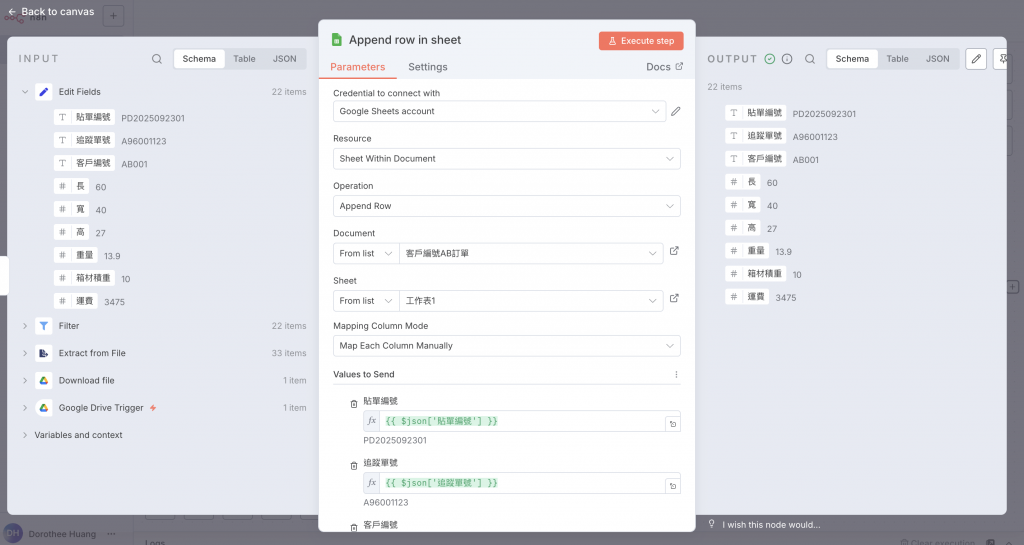This screenshot has width=1024, height=545.
Task: Open the Credential Google Sheets account dropdown
Action: [500, 112]
